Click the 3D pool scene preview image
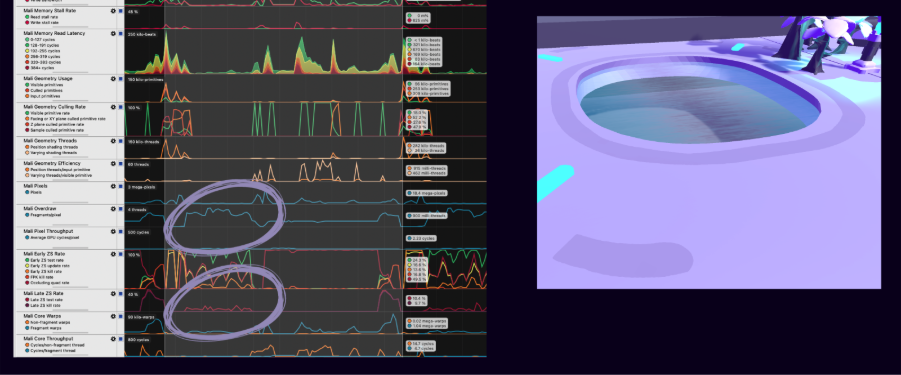 pos(709,152)
